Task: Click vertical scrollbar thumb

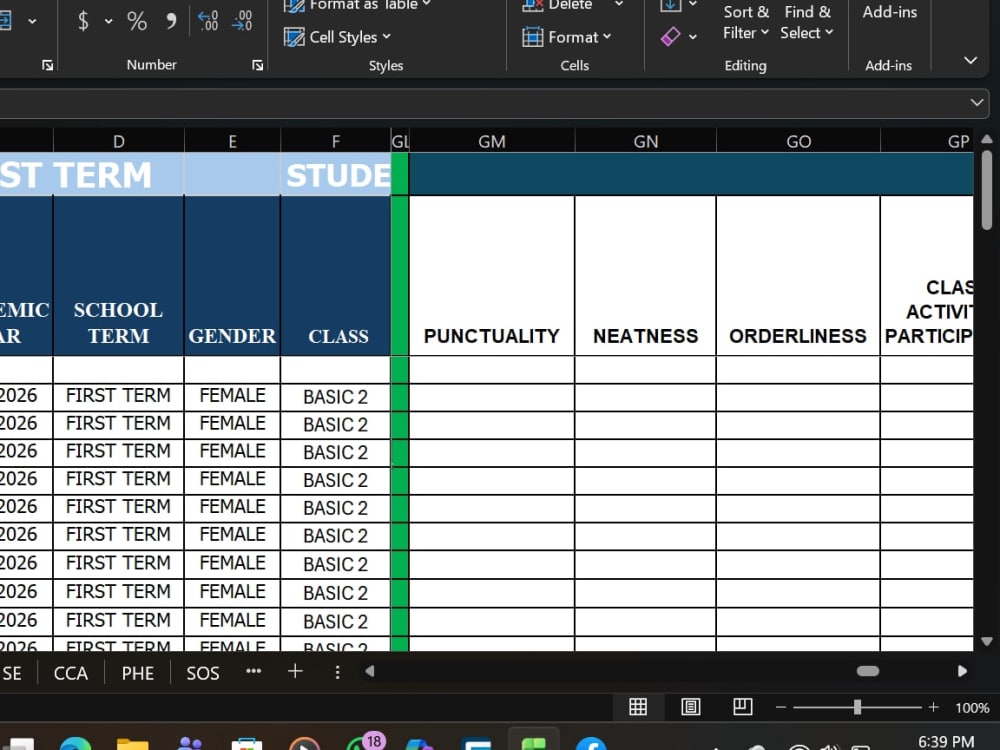Action: coord(987,190)
